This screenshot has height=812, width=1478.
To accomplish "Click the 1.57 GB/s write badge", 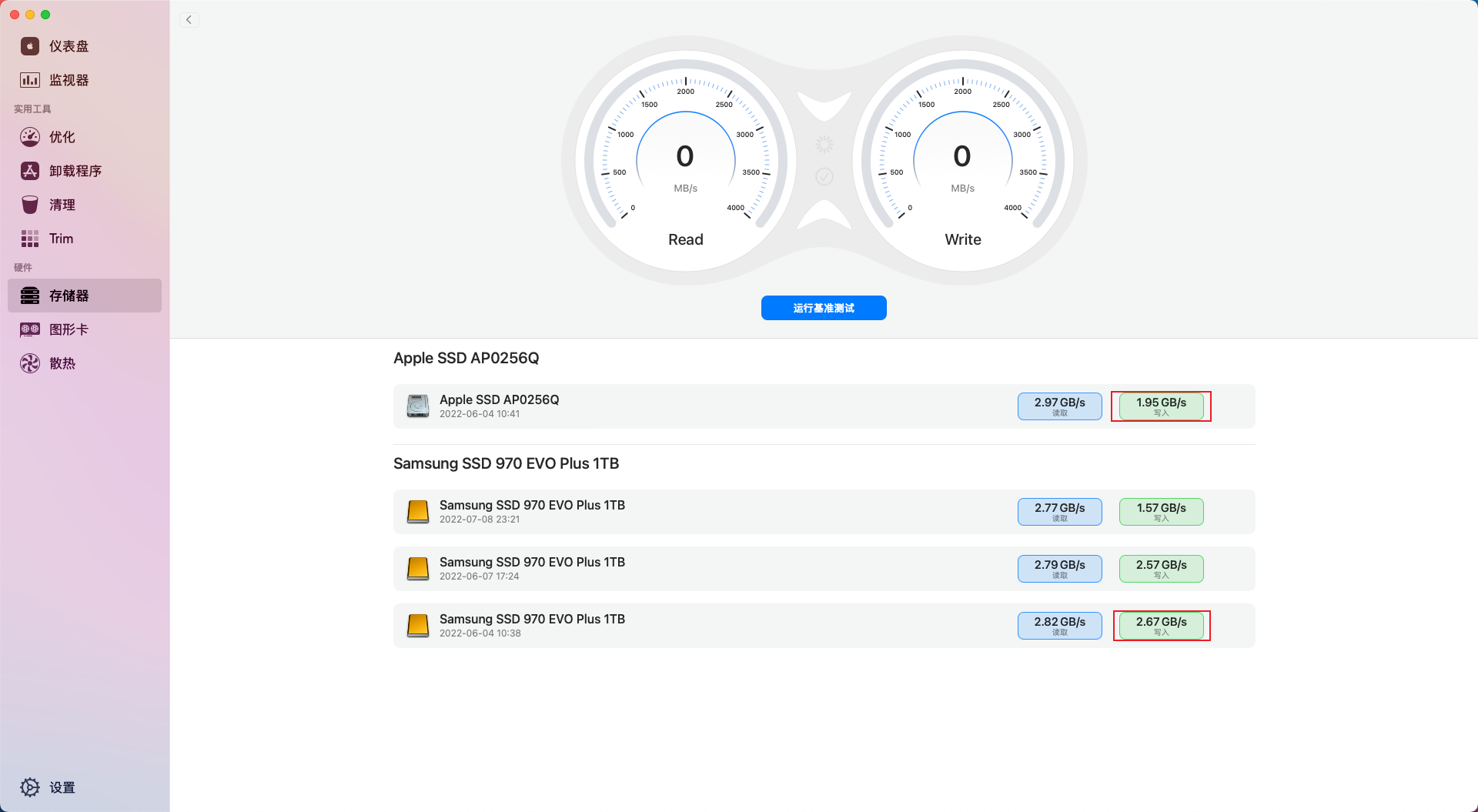I will point(1162,512).
